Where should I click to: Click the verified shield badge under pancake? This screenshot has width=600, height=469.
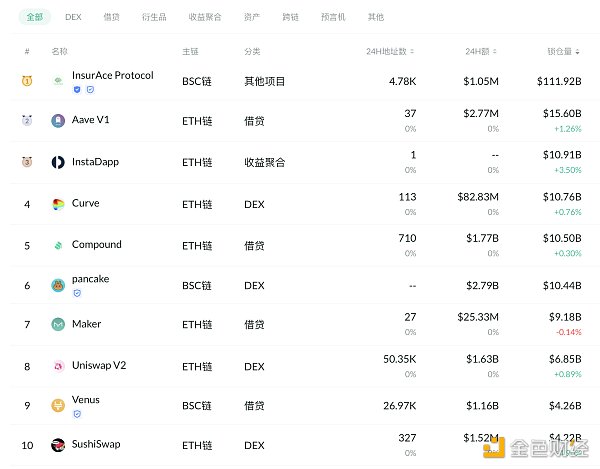tap(77, 293)
